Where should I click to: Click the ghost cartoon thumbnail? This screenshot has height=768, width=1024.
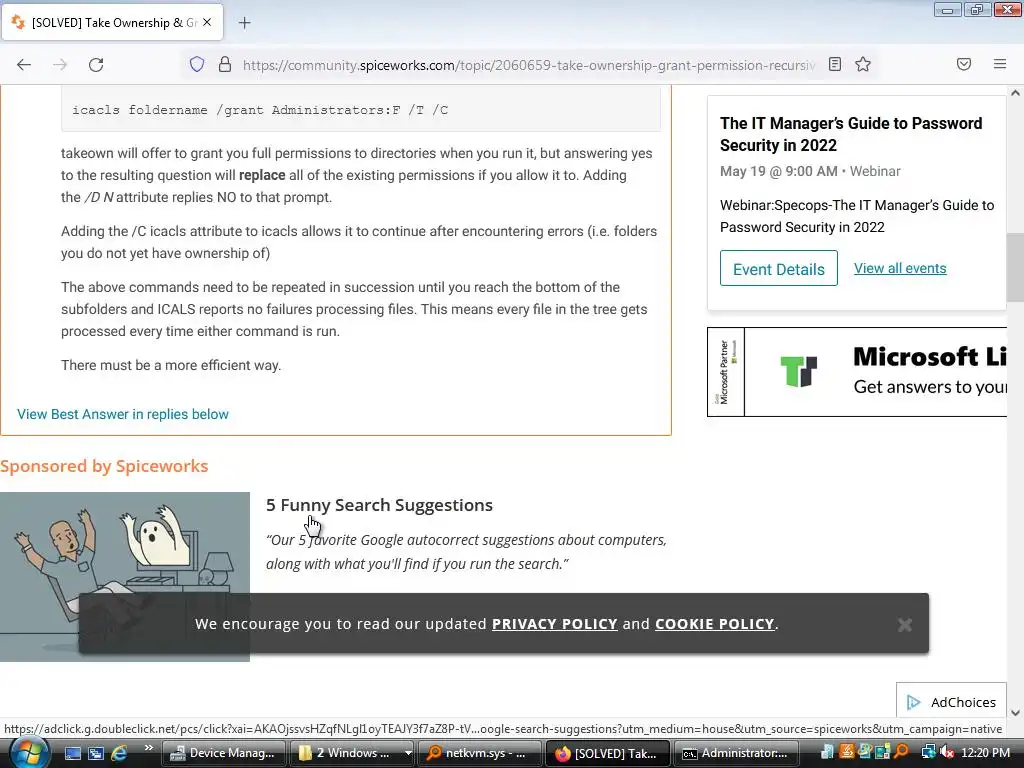click(125, 577)
